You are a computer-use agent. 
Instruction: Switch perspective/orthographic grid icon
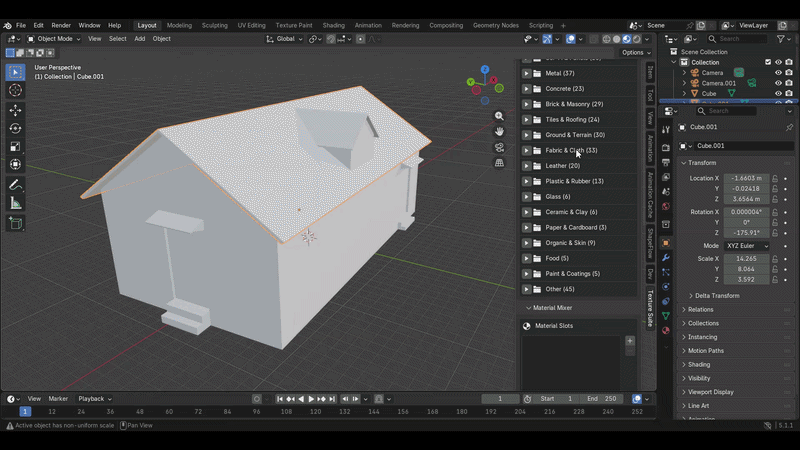499,163
